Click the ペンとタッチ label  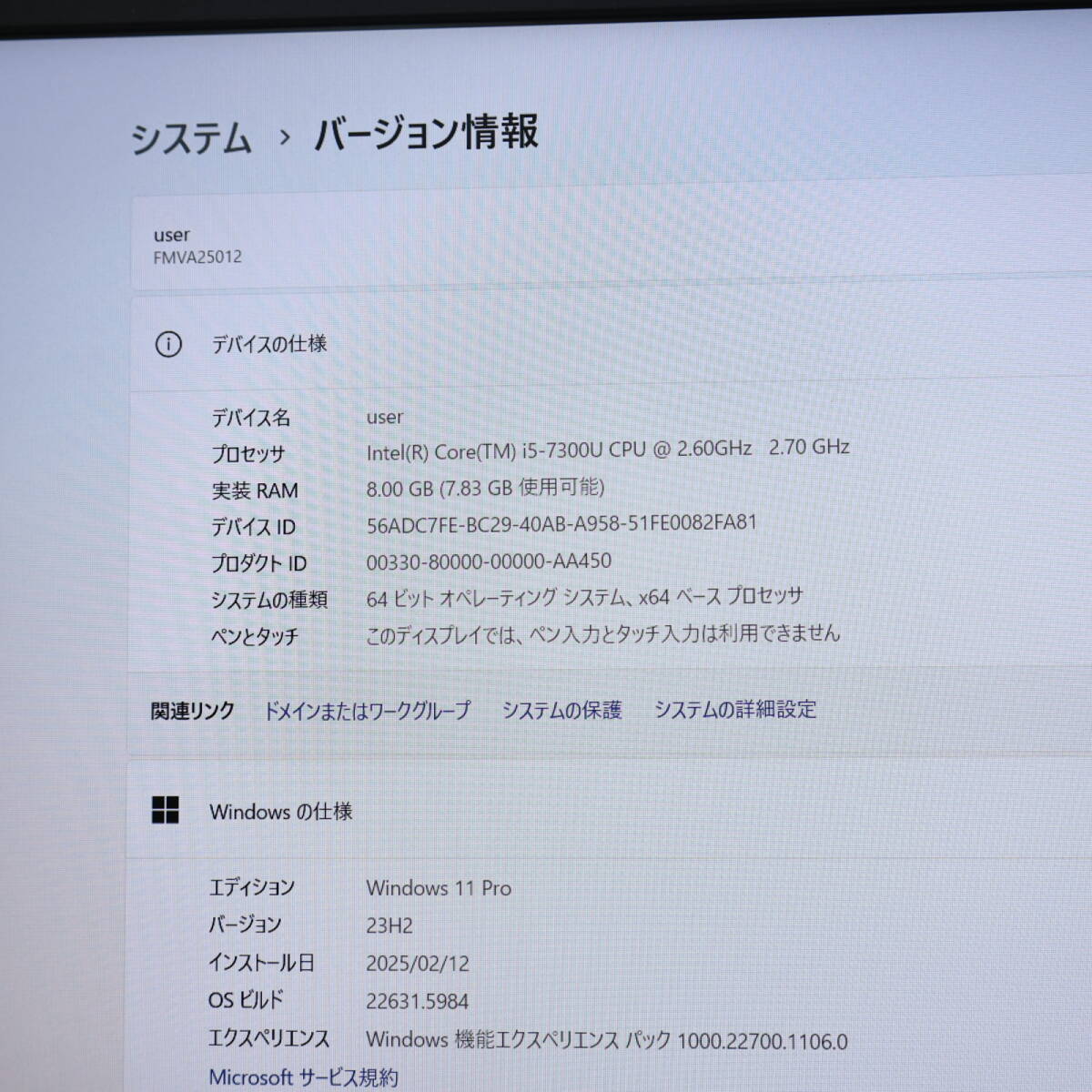click(x=254, y=636)
